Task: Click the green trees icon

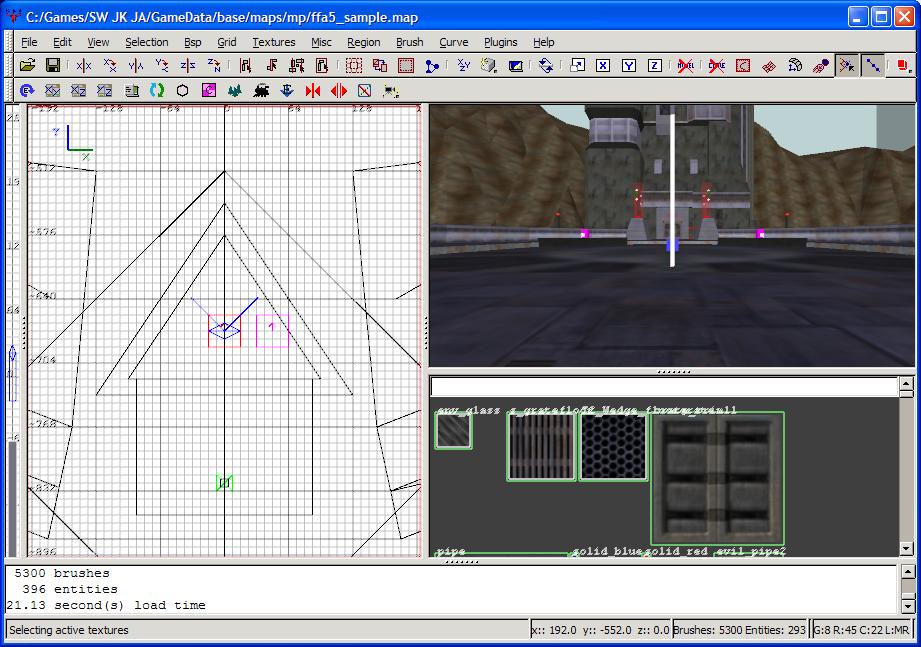Action: 235,90
